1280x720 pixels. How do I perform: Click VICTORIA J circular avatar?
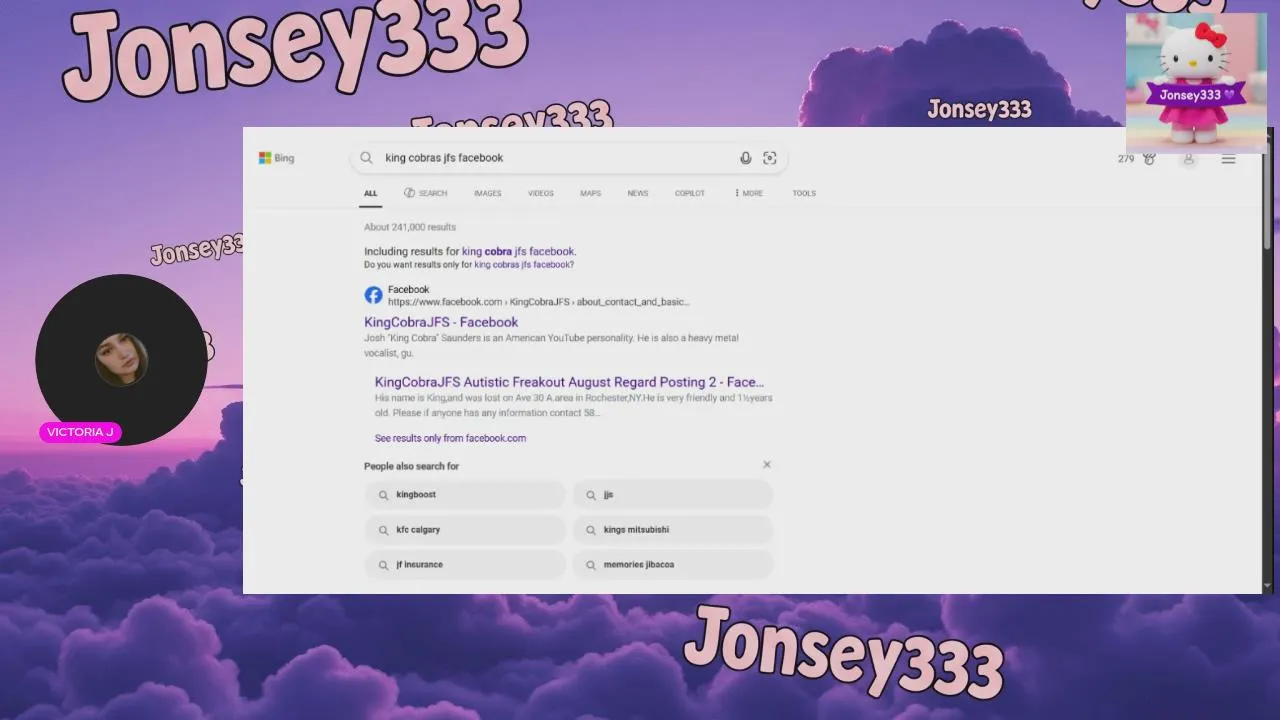click(121, 360)
